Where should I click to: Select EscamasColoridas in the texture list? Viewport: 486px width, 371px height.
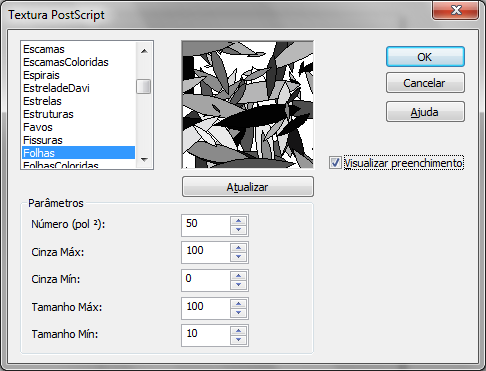[x=79, y=62]
